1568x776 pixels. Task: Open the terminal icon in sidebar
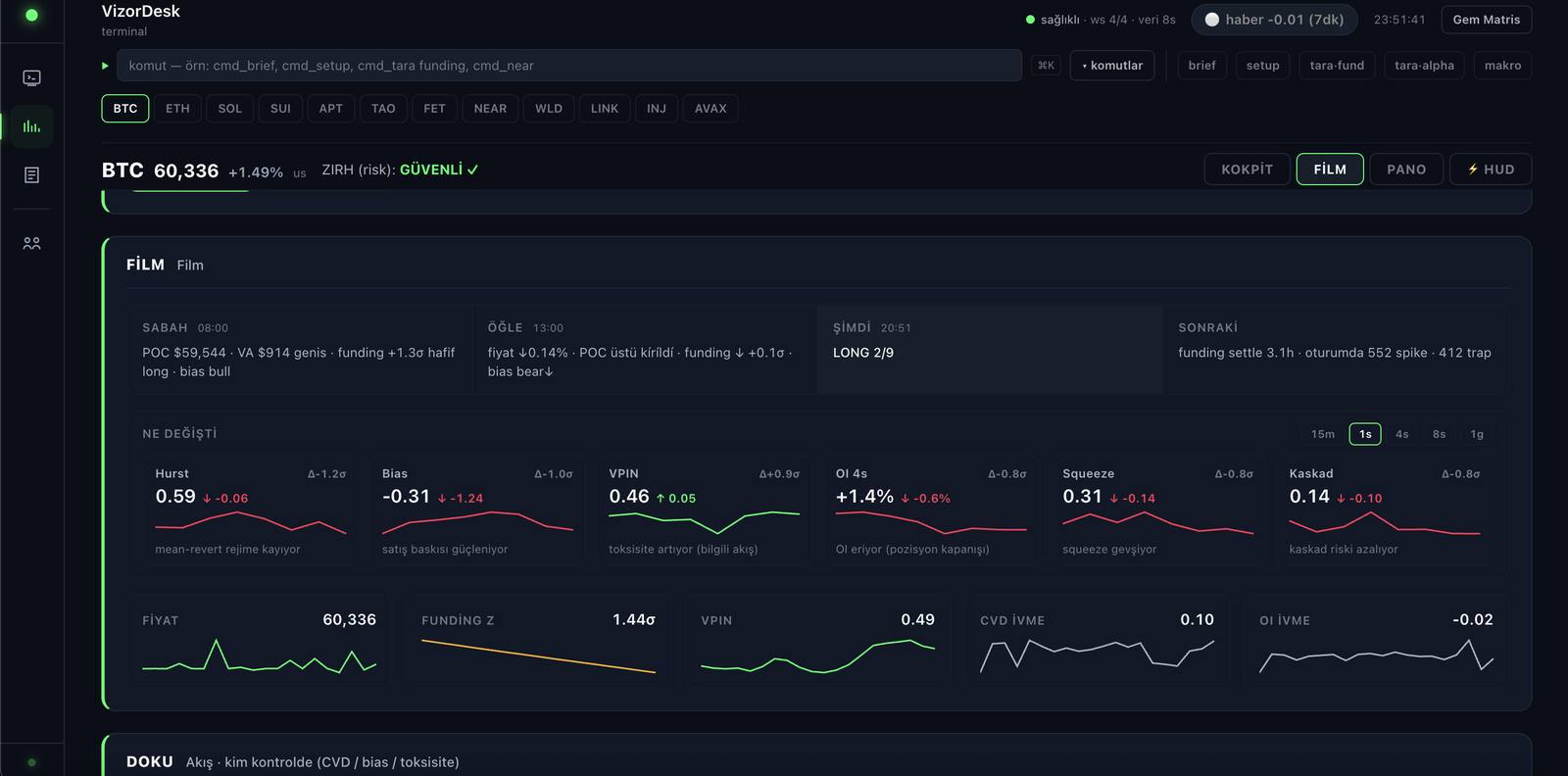click(x=31, y=77)
